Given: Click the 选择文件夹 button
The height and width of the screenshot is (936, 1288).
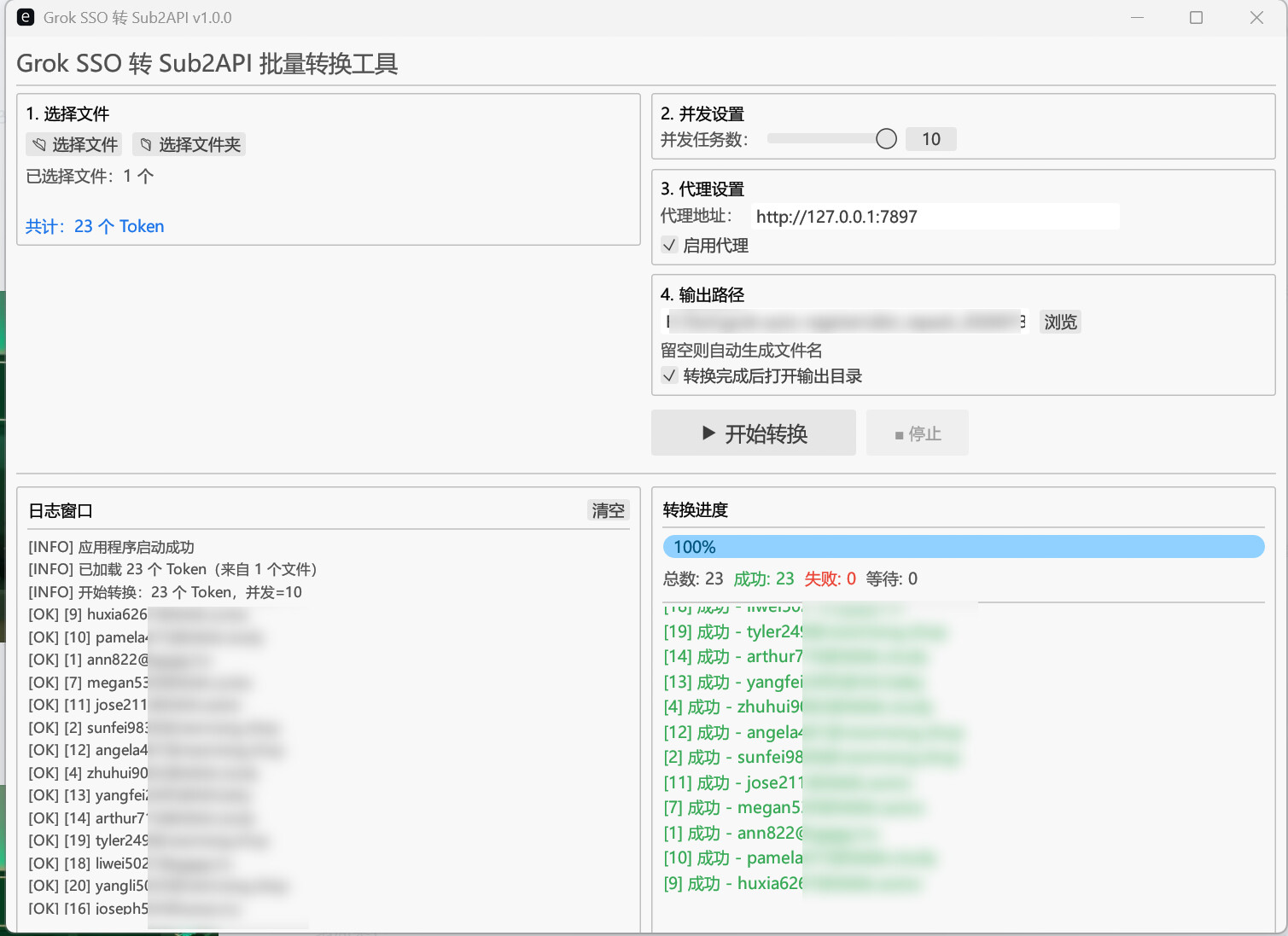Looking at the screenshot, I should [189, 144].
